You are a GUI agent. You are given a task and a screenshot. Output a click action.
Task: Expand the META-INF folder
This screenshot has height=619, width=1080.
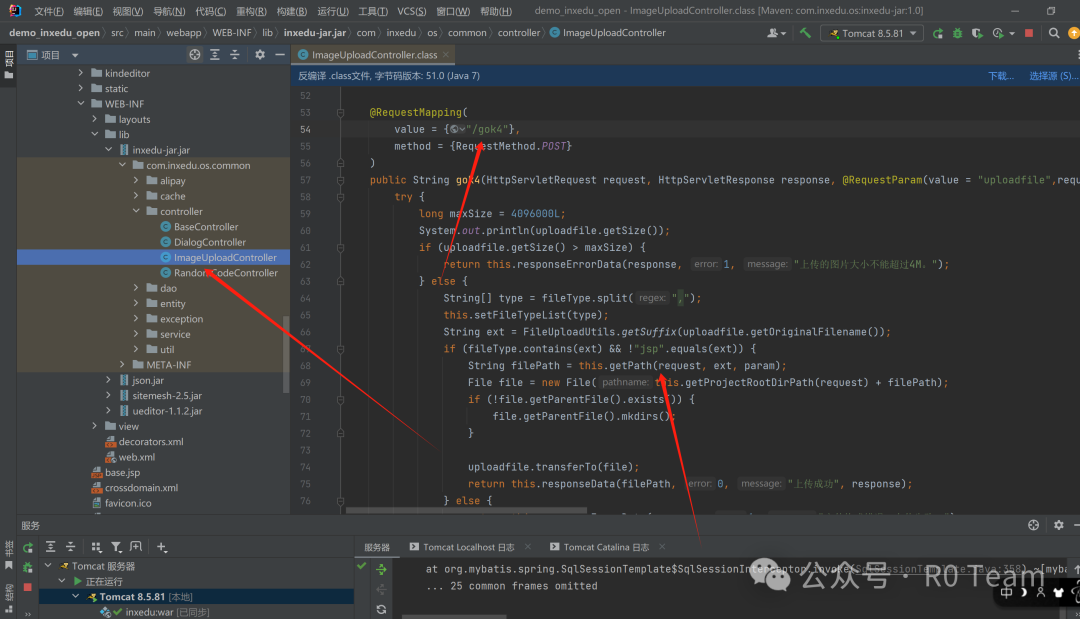122,364
